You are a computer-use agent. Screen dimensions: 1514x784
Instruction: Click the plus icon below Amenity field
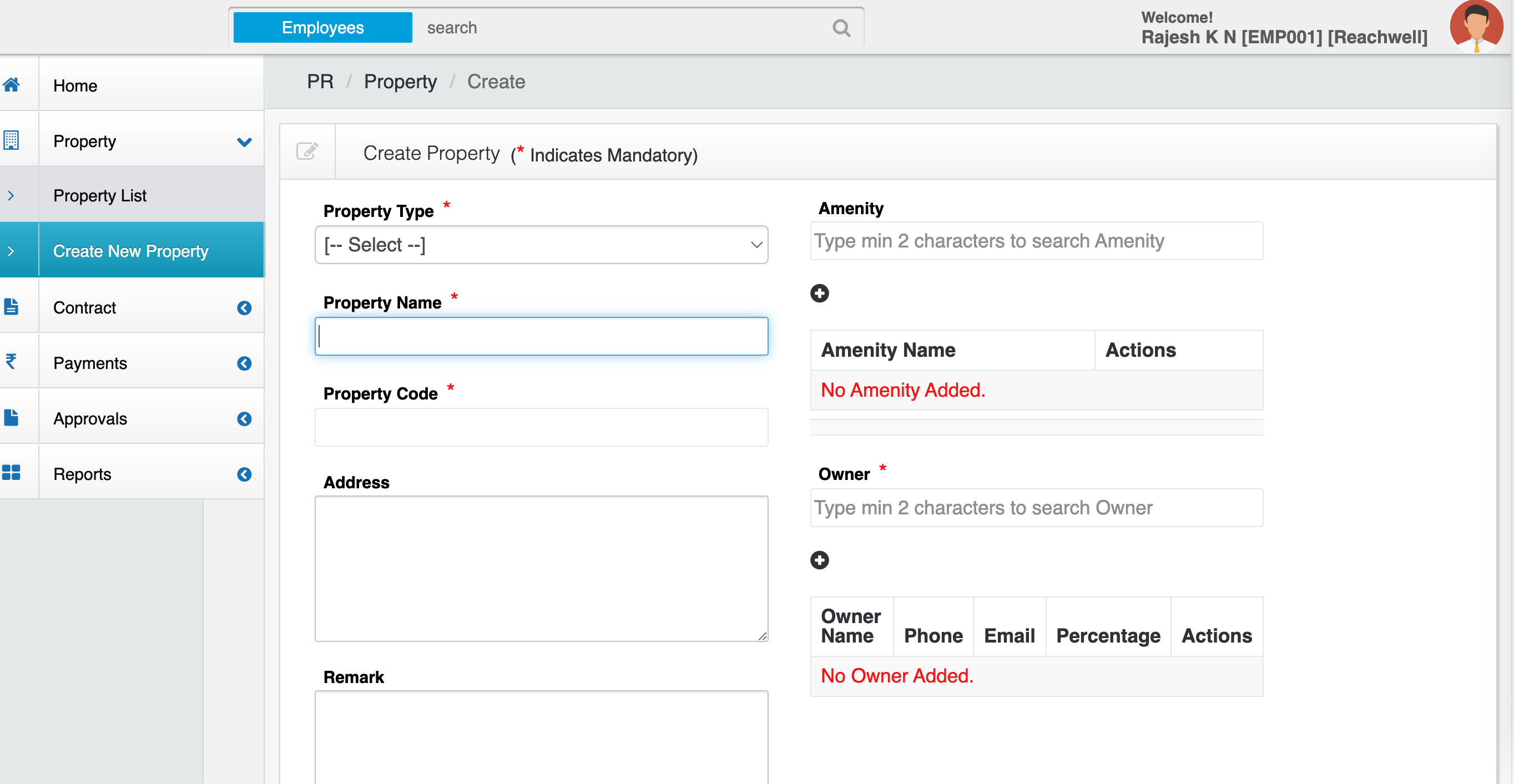point(819,292)
